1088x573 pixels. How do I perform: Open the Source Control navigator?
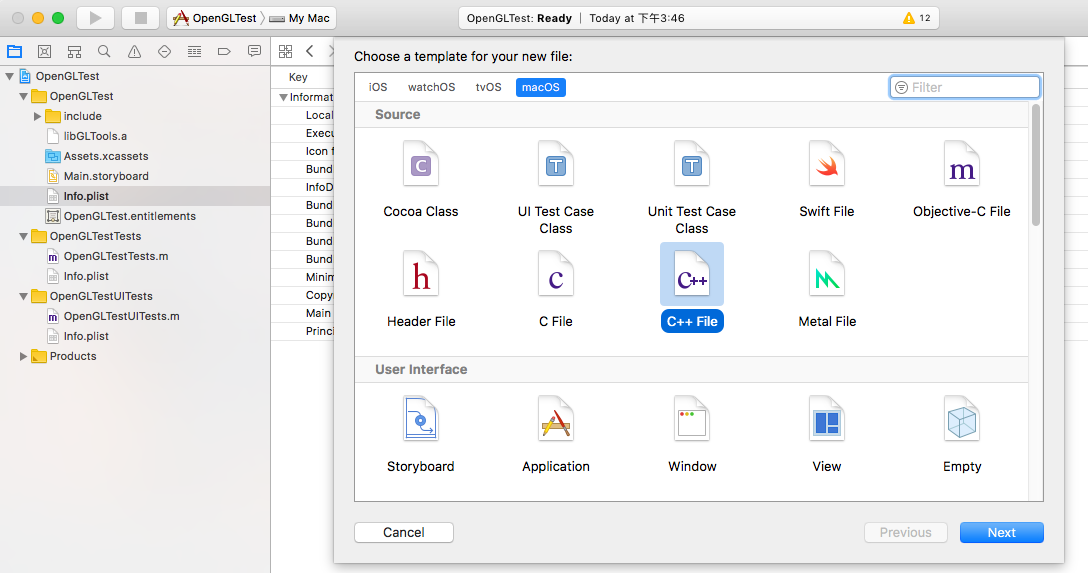pyautogui.click(x=44, y=51)
